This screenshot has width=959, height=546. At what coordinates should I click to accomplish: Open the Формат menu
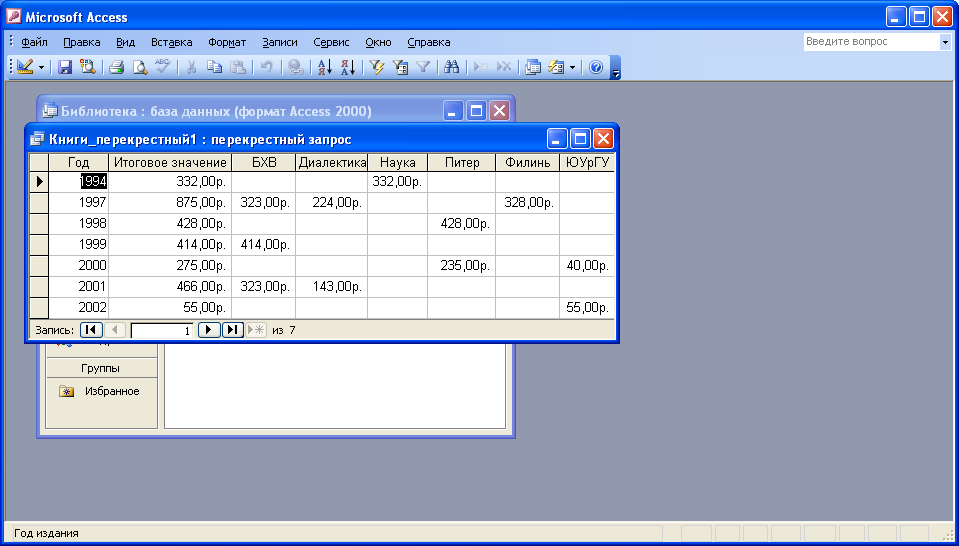(227, 42)
